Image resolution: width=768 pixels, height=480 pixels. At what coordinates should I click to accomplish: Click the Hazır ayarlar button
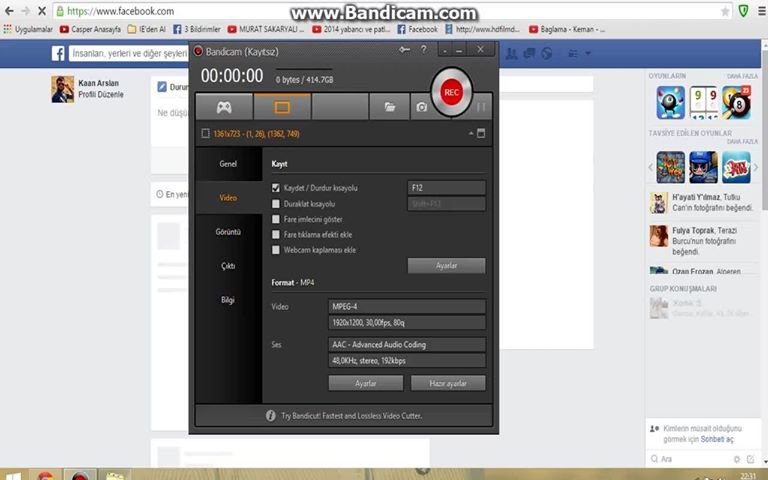pos(448,383)
